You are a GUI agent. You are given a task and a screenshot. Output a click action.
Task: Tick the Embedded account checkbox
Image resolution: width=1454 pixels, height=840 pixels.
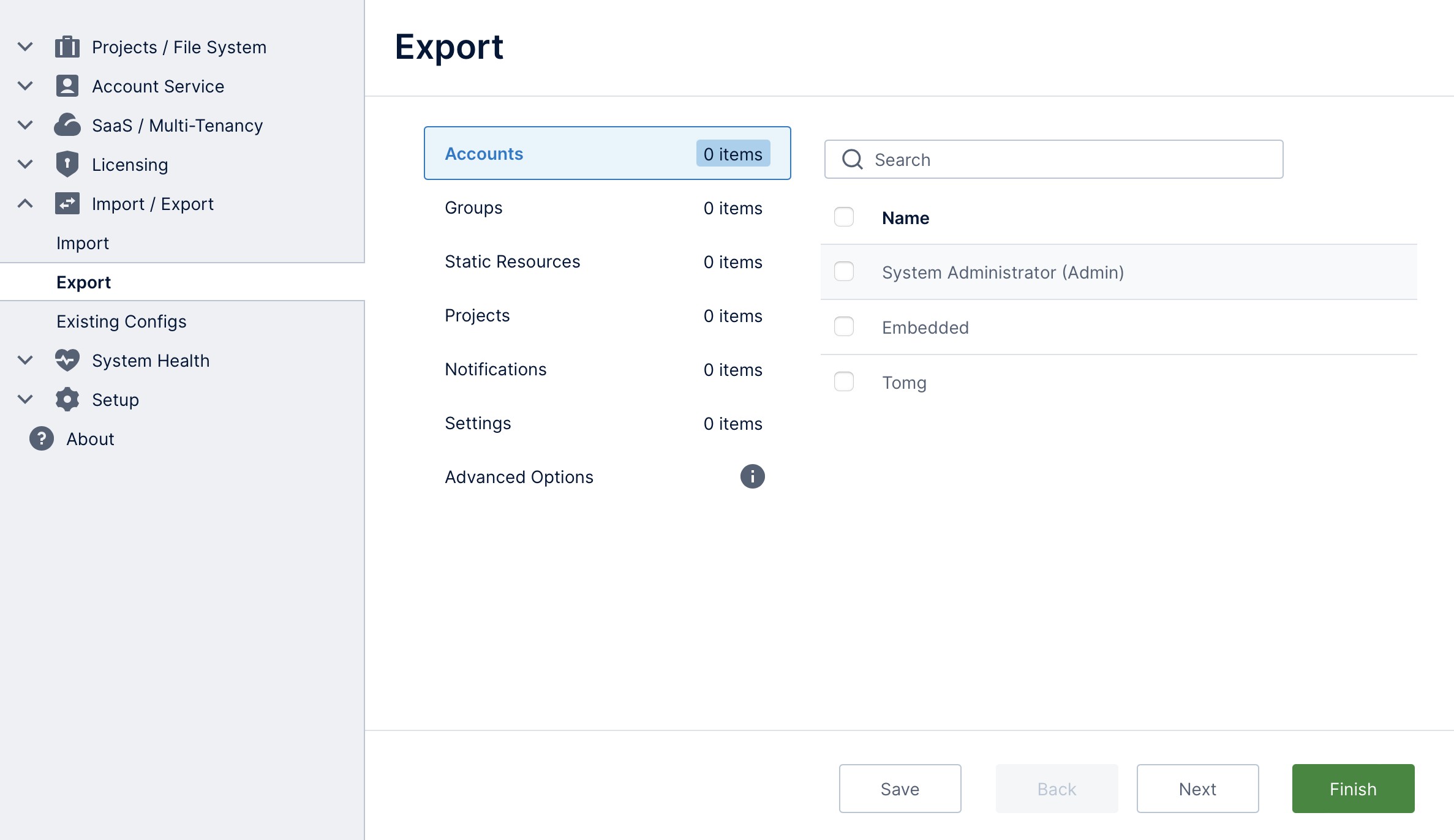[844, 327]
